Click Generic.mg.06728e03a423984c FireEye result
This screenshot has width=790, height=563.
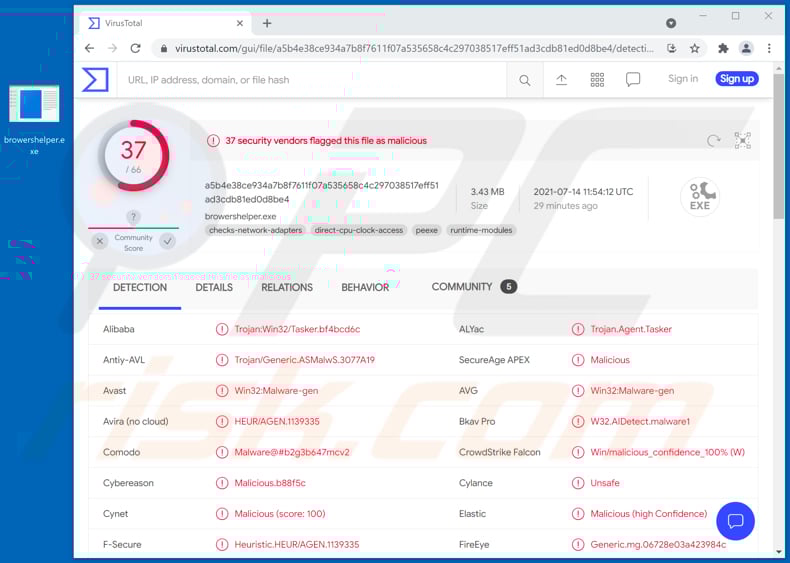(658, 545)
